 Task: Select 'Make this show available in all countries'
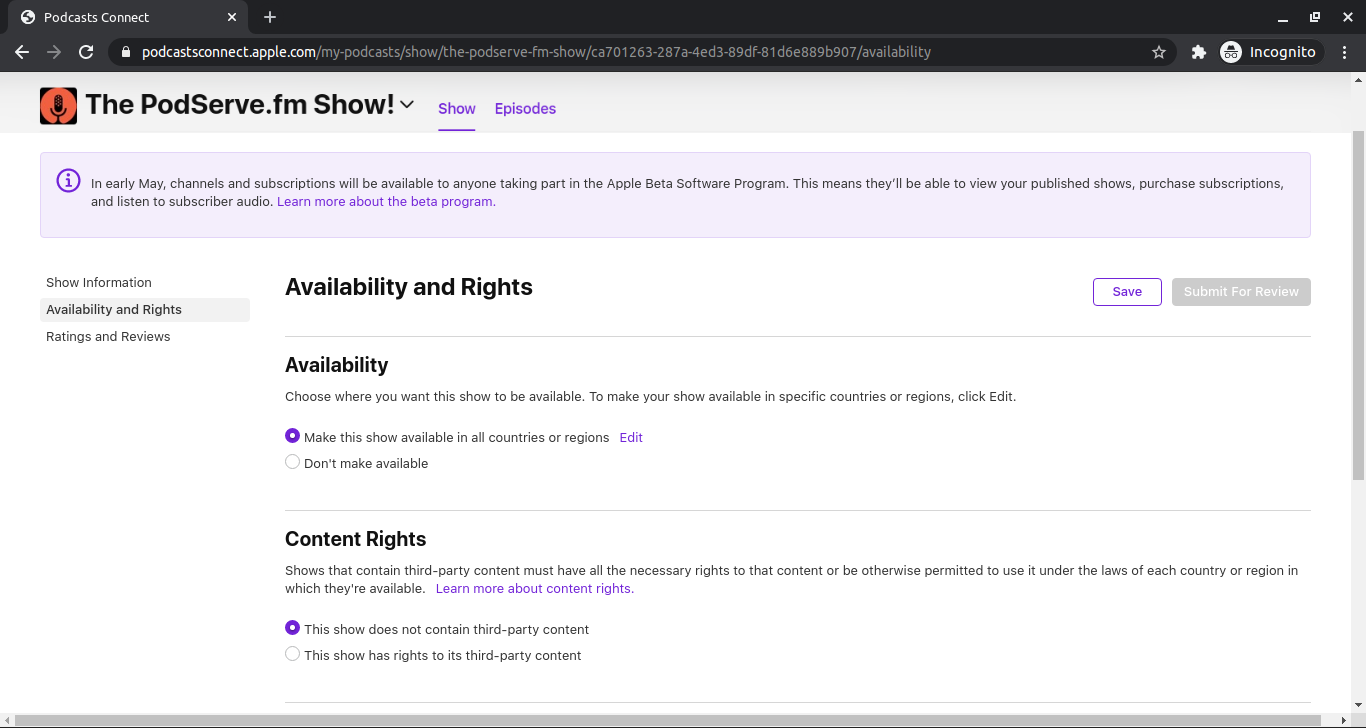tap(292, 436)
